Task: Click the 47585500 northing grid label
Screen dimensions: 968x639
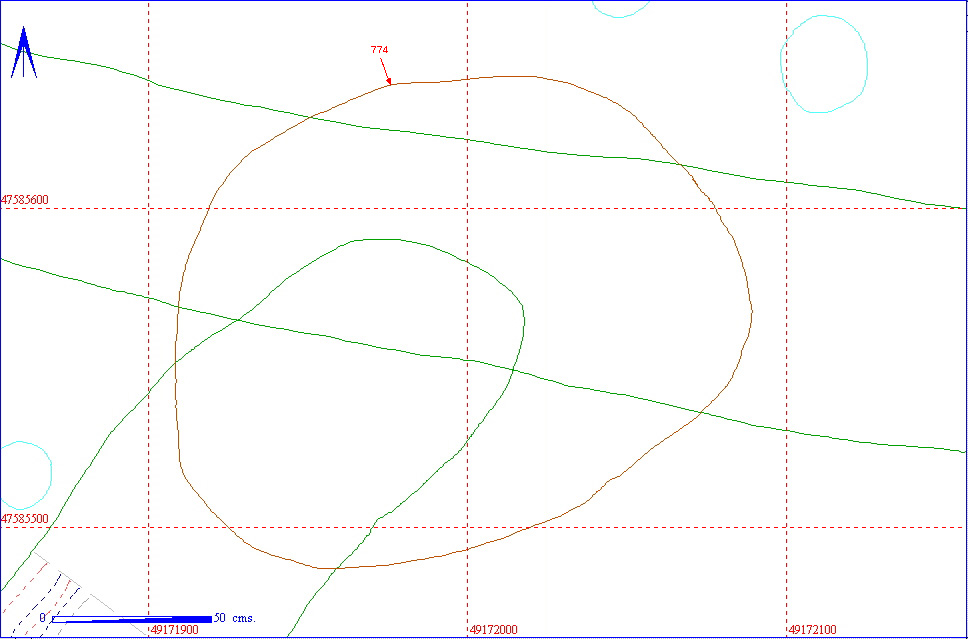Action: pos(25,519)
